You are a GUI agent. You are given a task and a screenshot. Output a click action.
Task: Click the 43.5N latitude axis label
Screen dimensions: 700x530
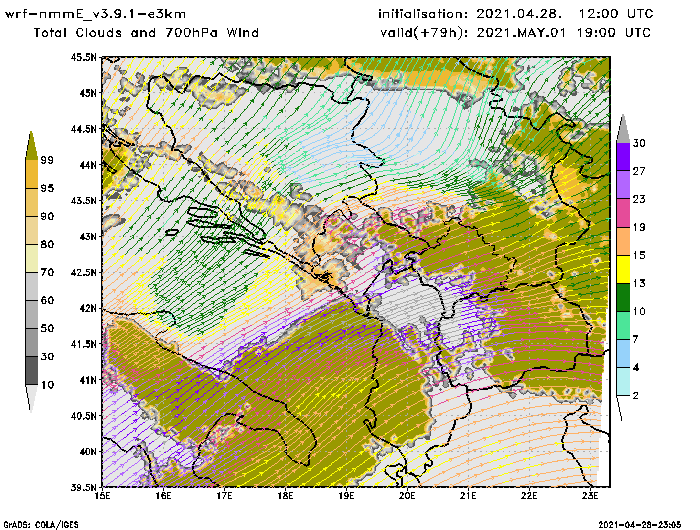tap(83, 200)
